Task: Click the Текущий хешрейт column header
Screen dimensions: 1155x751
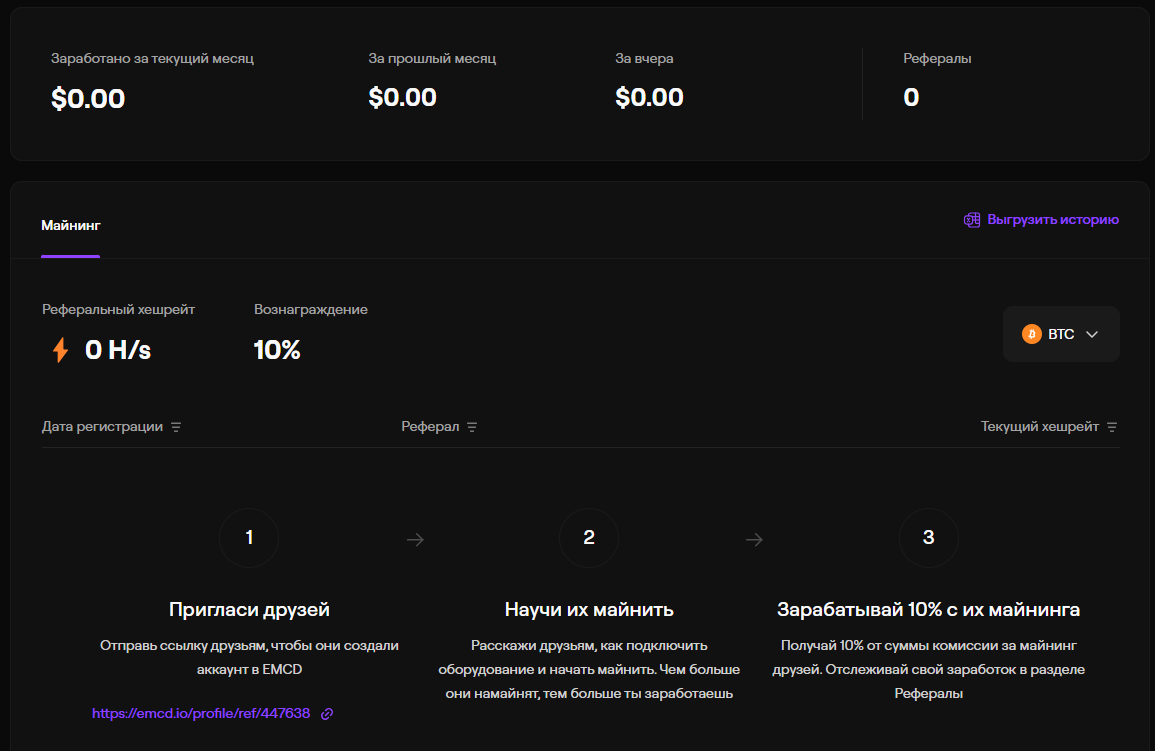Action: click(1039, 427)
